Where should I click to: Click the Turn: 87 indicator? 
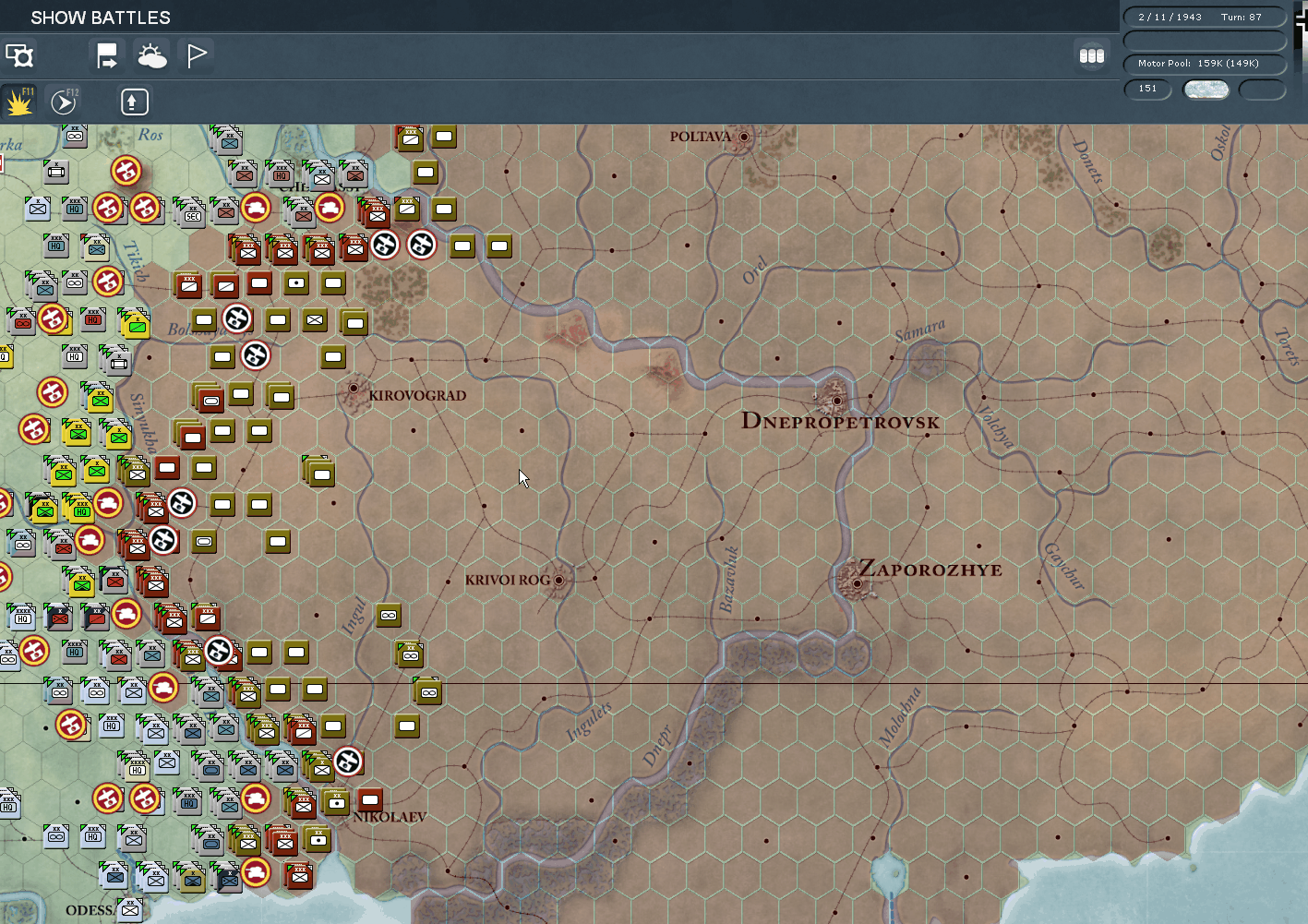(1241, 17)
